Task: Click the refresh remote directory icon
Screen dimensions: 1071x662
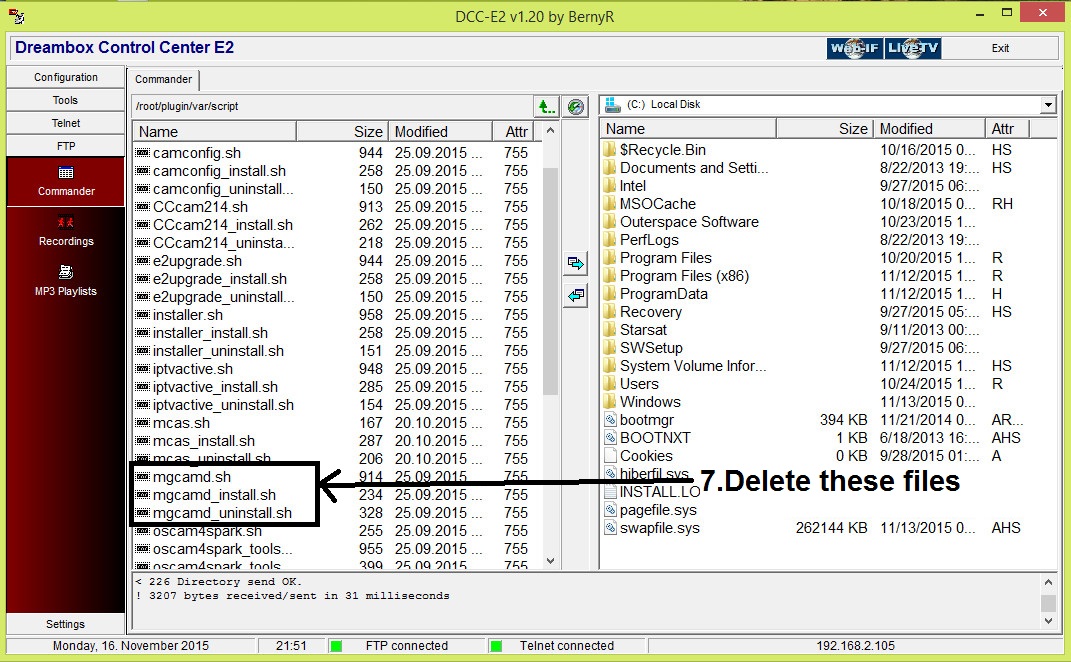Action: [576, 107]
